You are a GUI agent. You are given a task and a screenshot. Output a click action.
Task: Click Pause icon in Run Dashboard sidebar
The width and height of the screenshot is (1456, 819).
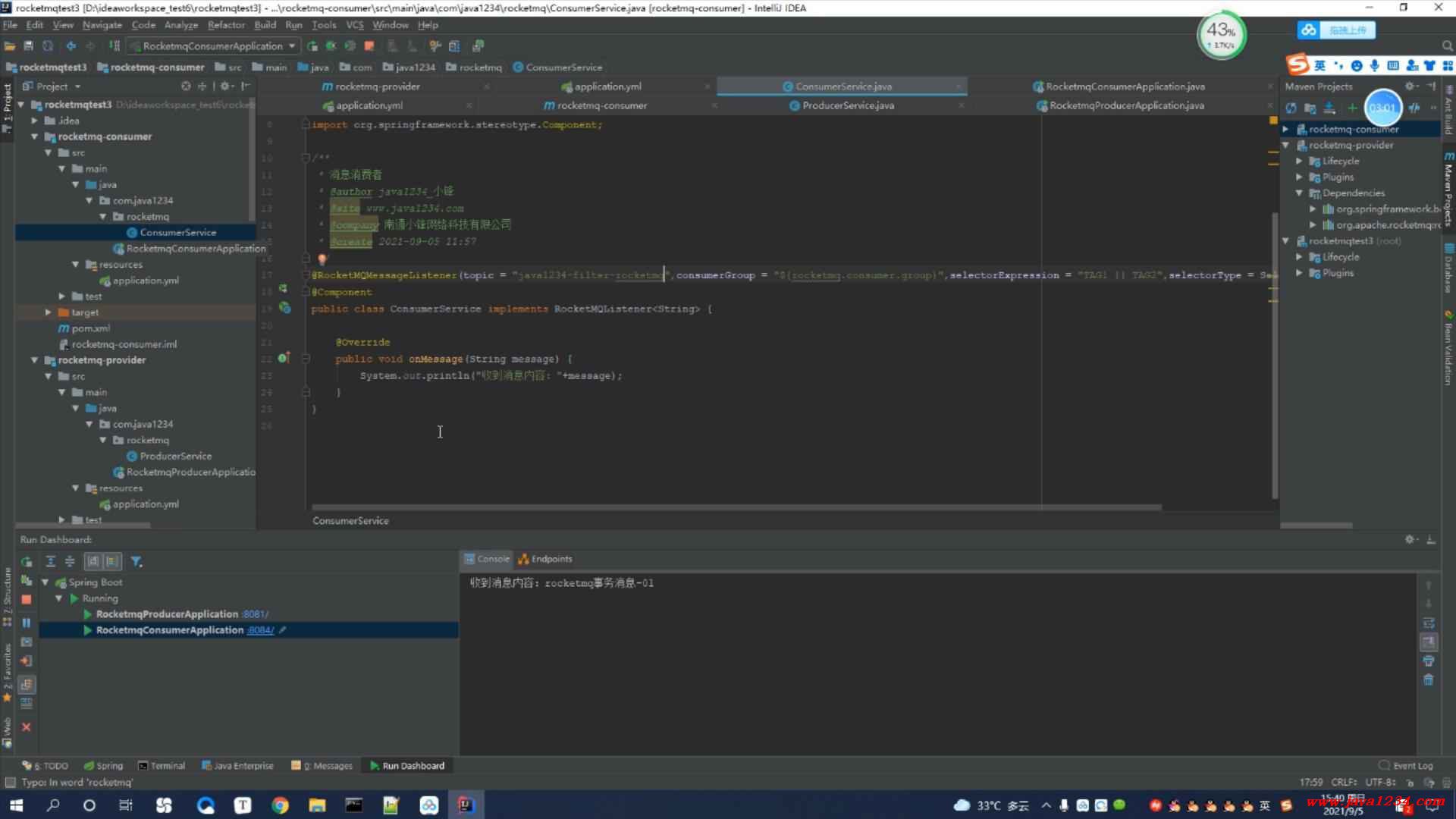pyautogui.click(x=27, y=623)
